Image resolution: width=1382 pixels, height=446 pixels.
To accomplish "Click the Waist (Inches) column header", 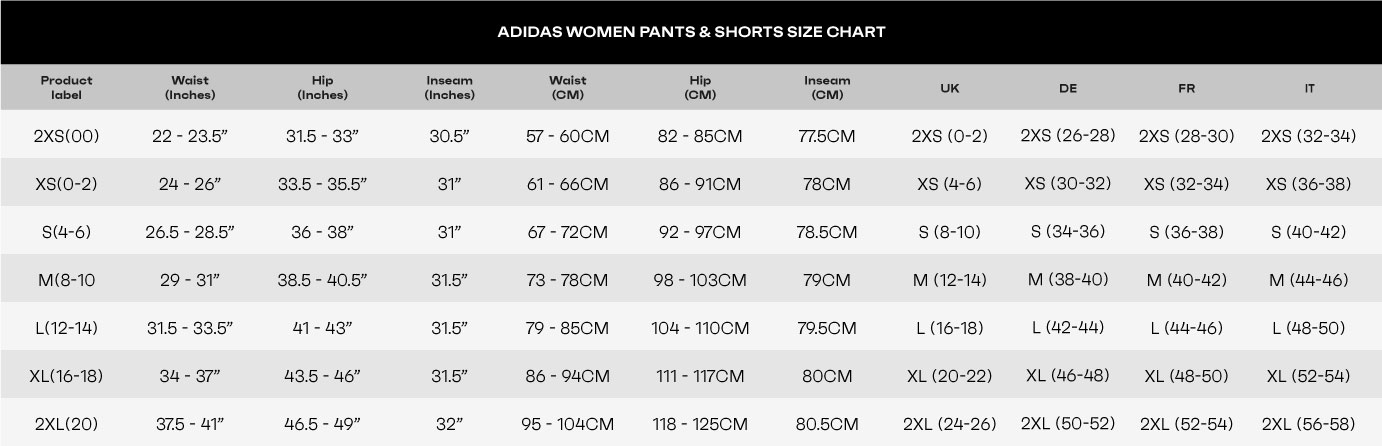I will [x=190, y=88].
